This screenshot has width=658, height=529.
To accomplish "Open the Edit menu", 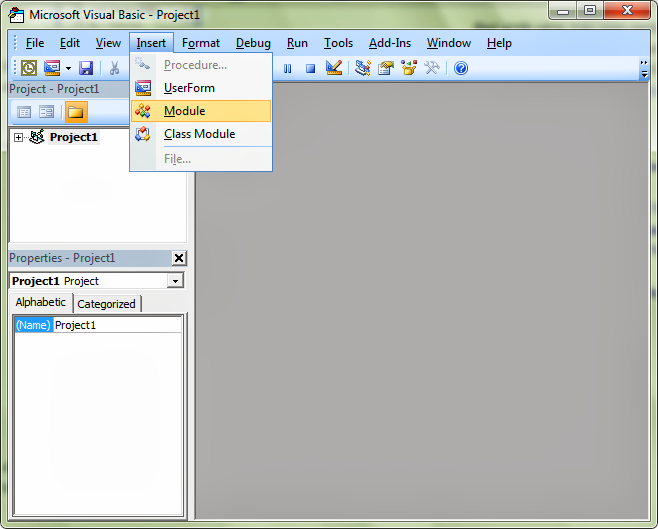I will point(70,43).
